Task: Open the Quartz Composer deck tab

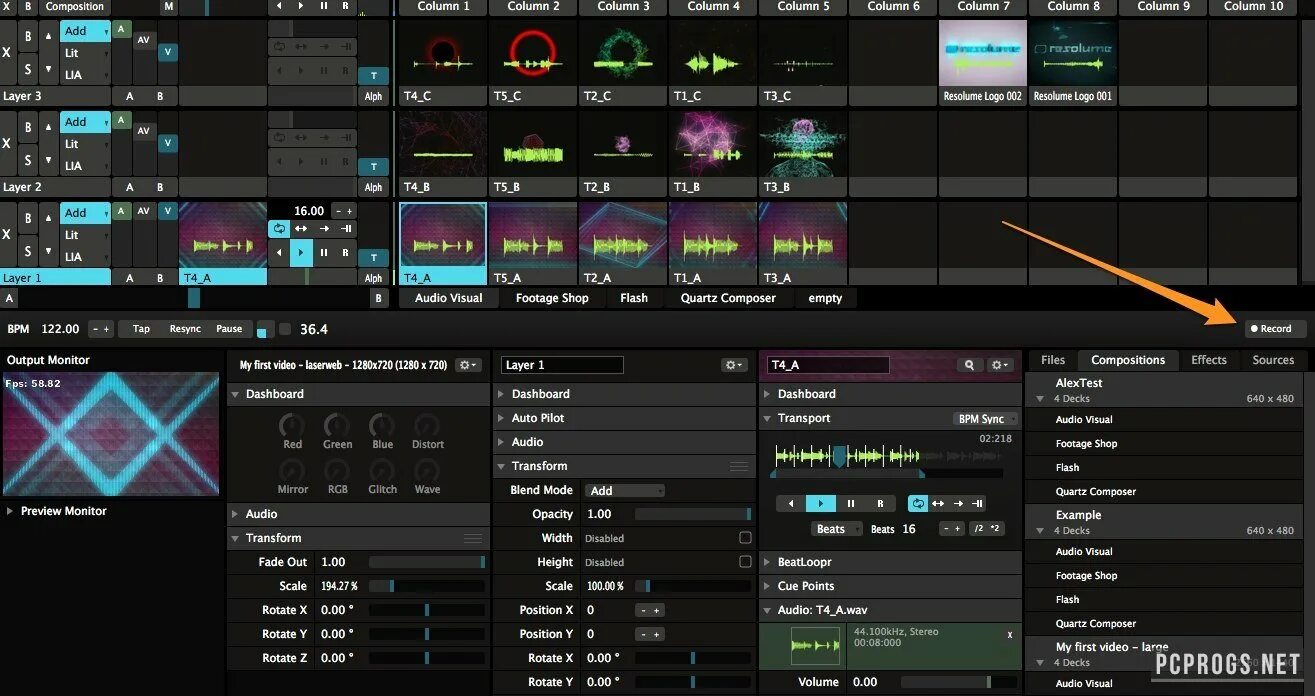Action: tap(728, 298)
